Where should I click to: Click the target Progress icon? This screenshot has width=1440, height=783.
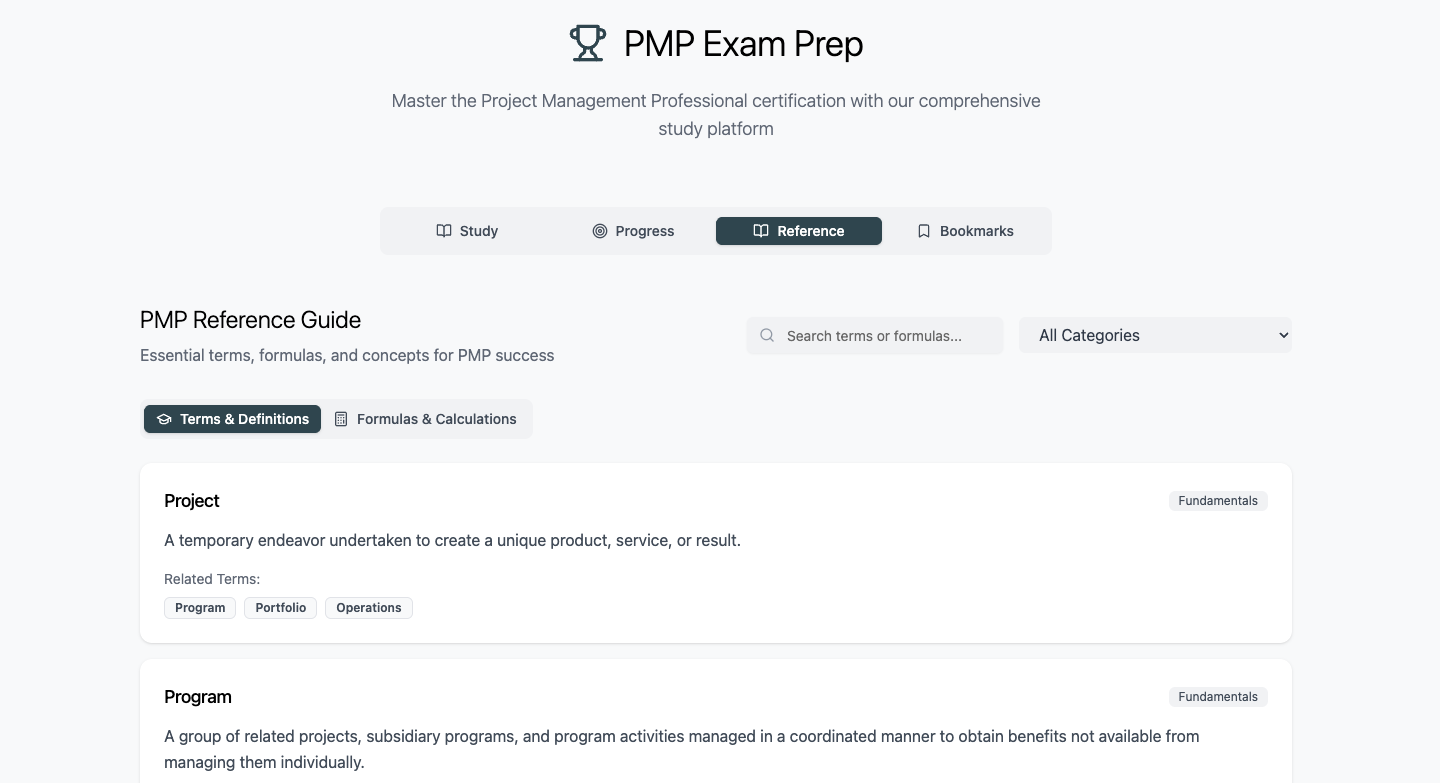coord(600,231)
